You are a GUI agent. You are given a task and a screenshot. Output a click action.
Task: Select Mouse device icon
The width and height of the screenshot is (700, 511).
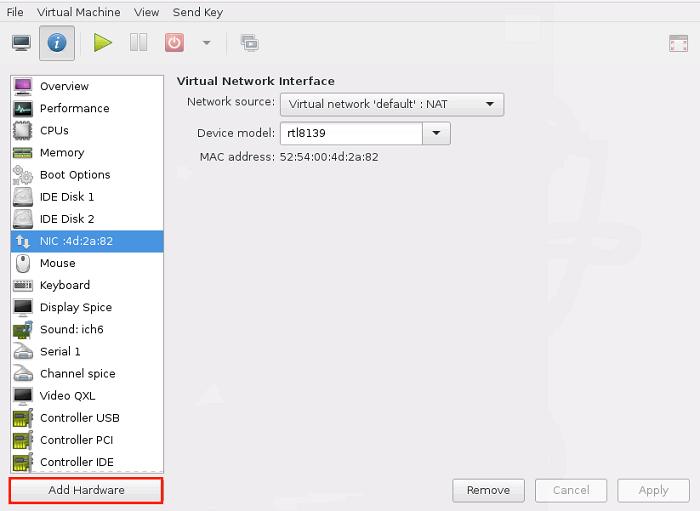[x=23, y=263]
